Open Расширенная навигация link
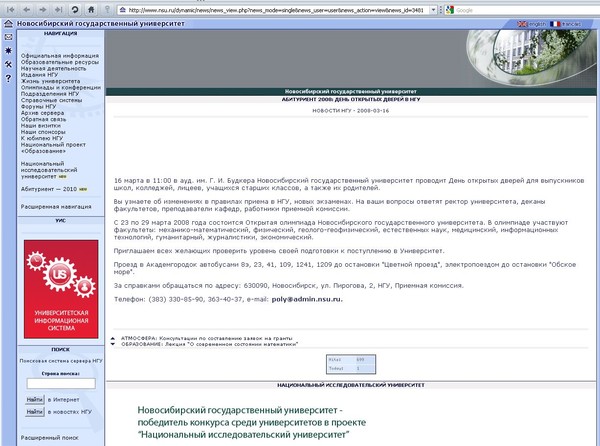The height and width of the screenshot is (446, 600). (56, 207)
